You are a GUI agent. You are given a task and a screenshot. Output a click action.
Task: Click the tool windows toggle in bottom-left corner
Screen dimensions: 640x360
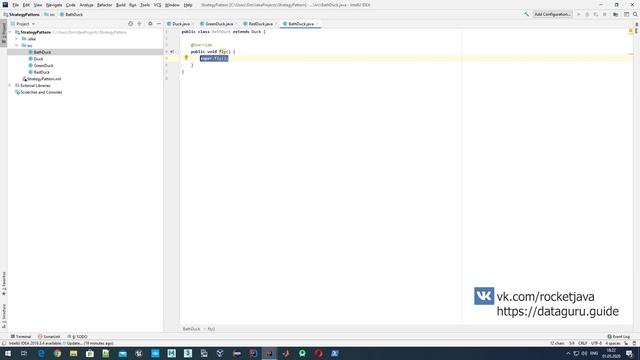[4, 343]
